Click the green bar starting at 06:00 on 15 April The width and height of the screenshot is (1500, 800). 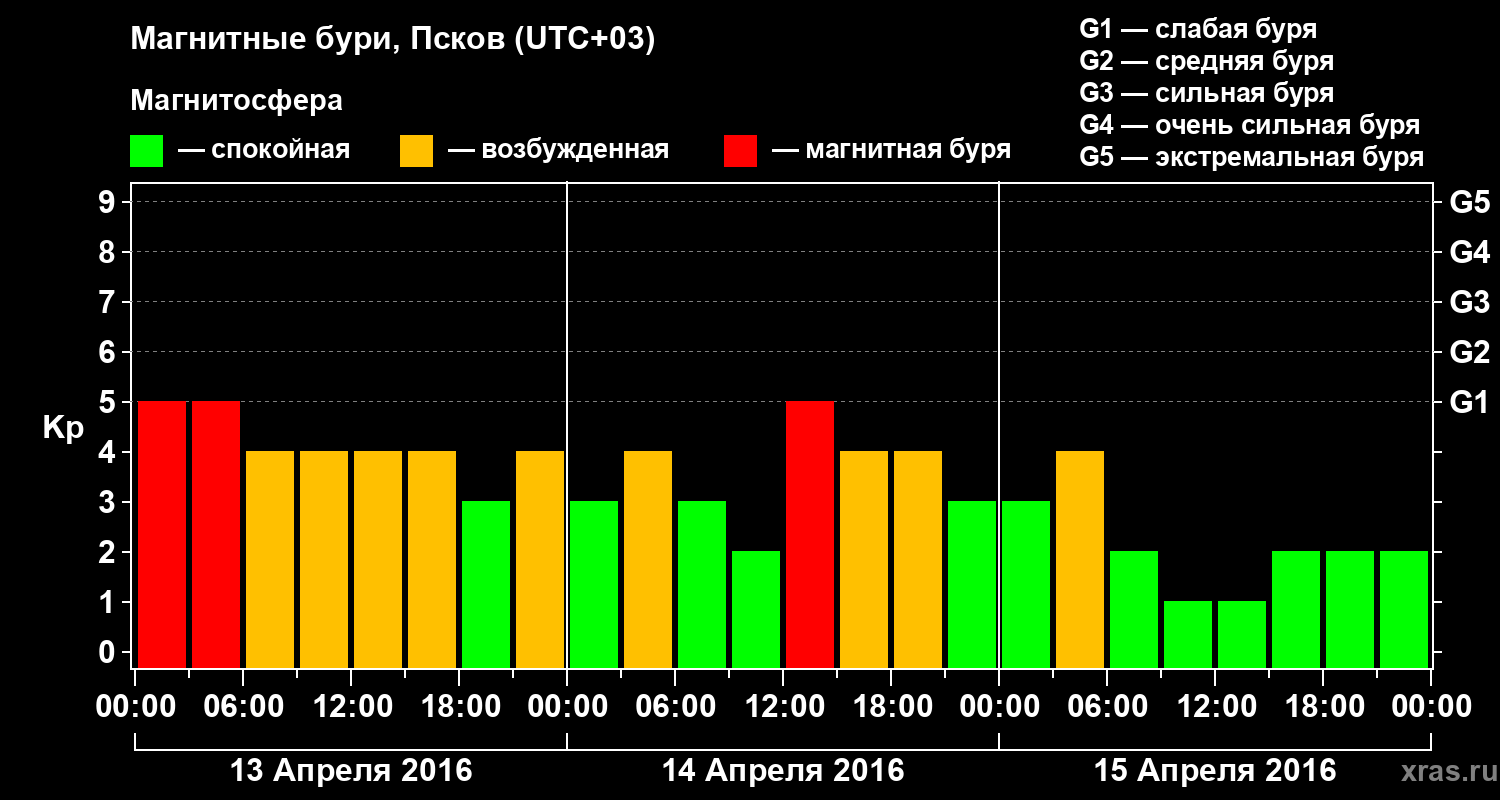1134,609
